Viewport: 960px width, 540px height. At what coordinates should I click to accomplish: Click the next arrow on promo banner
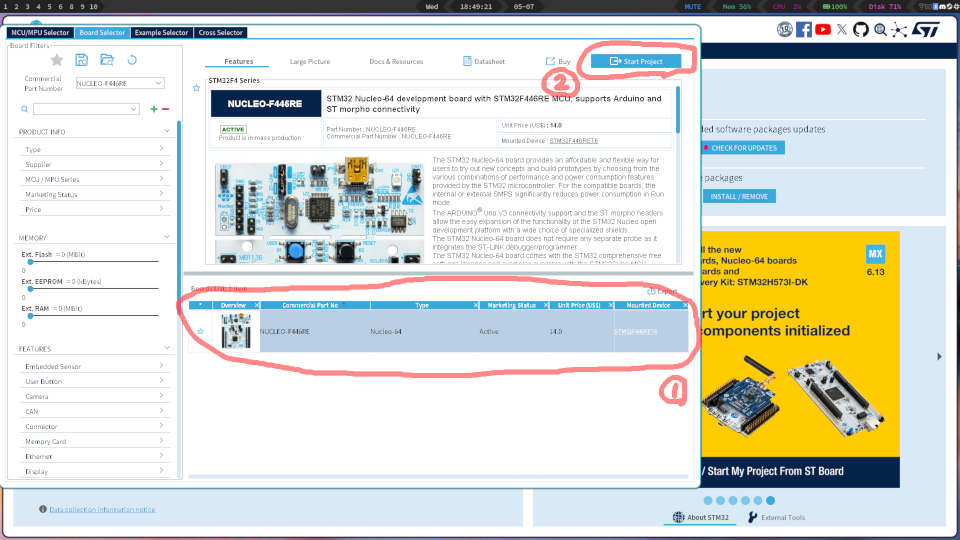939,356
